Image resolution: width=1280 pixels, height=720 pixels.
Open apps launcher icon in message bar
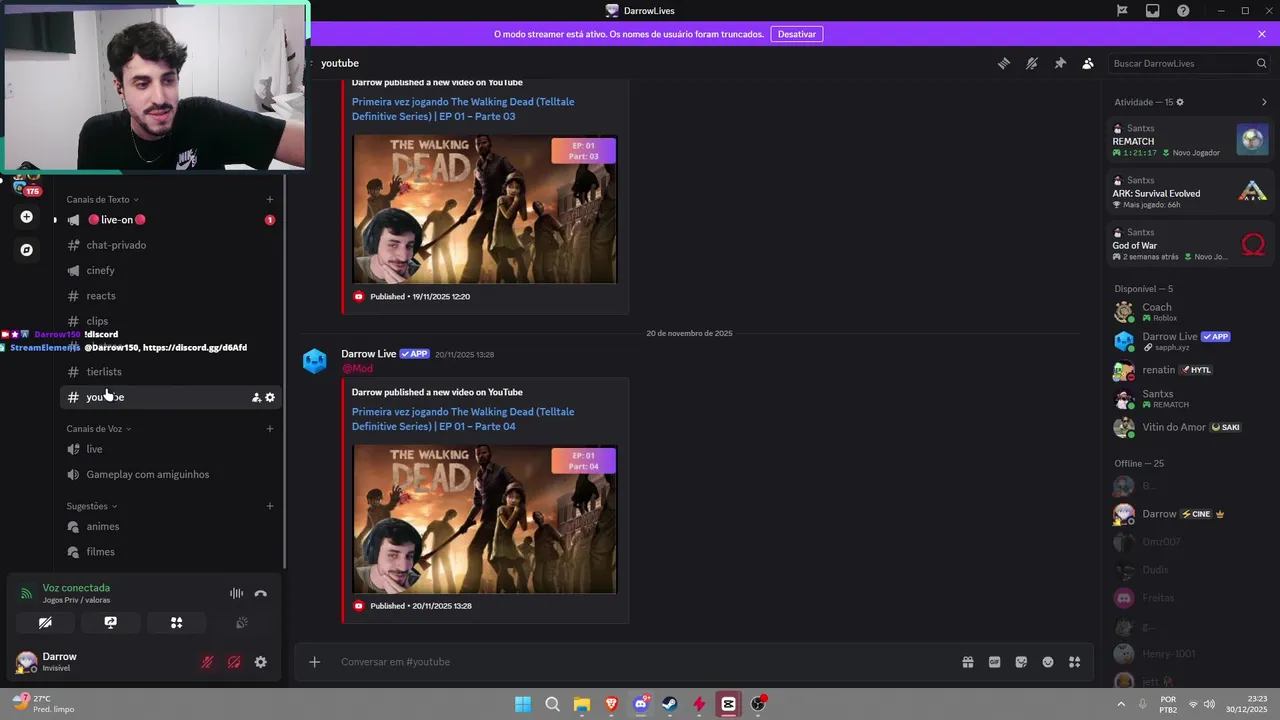click(x=1075, y=662)
